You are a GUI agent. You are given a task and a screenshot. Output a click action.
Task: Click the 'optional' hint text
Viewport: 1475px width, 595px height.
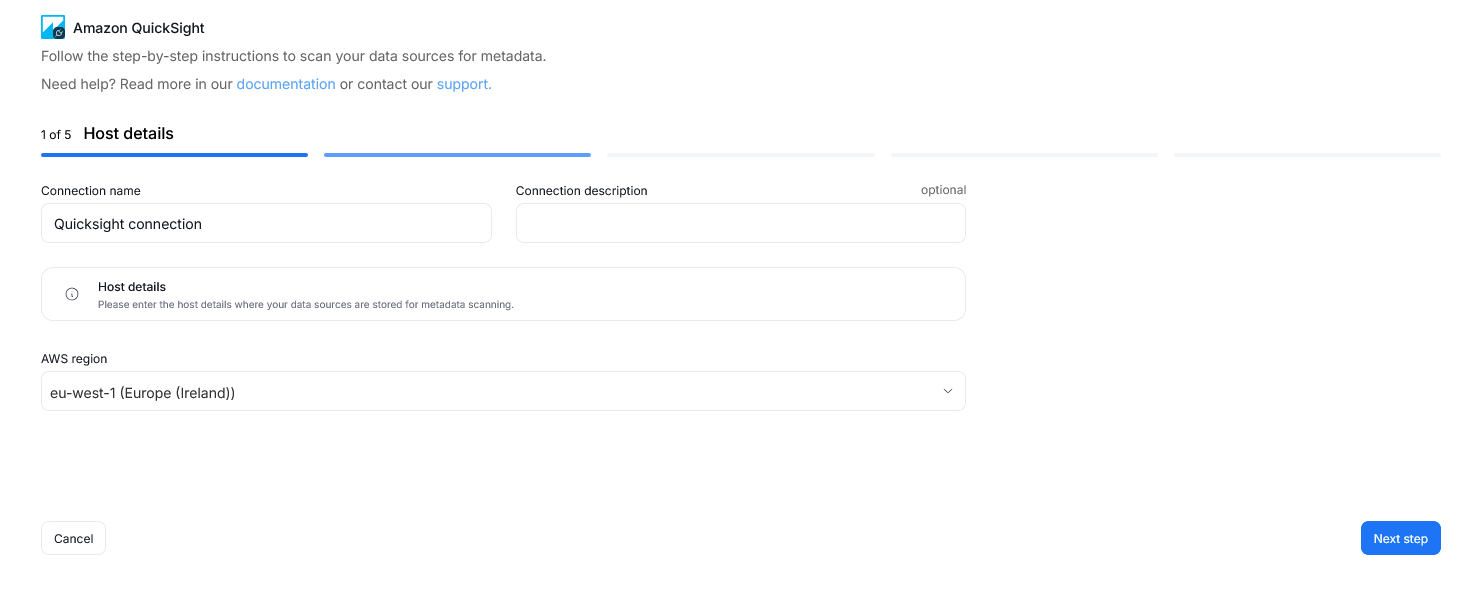pos(944,190)
